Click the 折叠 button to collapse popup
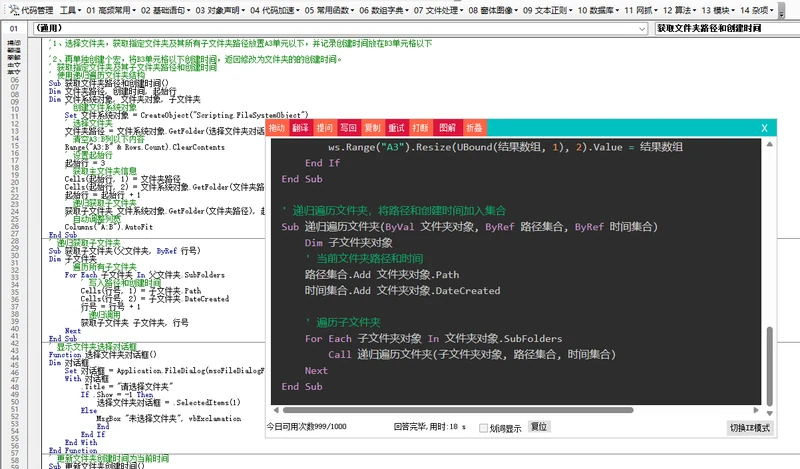The height and width of the screenshot is (469, 800). 474,128
